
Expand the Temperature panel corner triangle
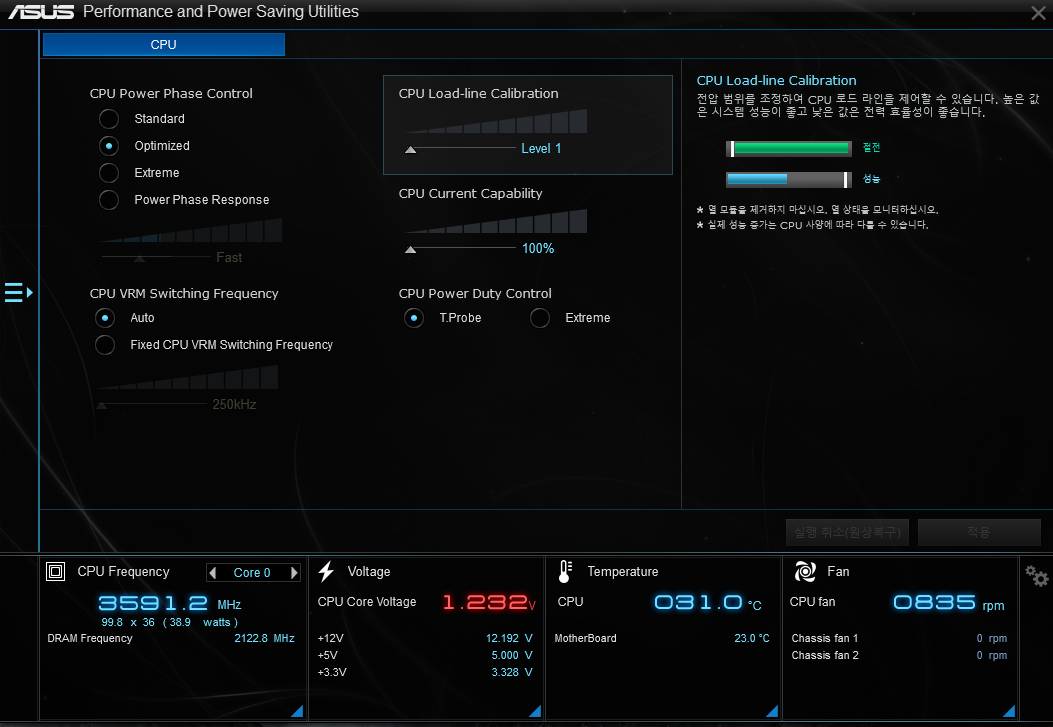(772, 712)
